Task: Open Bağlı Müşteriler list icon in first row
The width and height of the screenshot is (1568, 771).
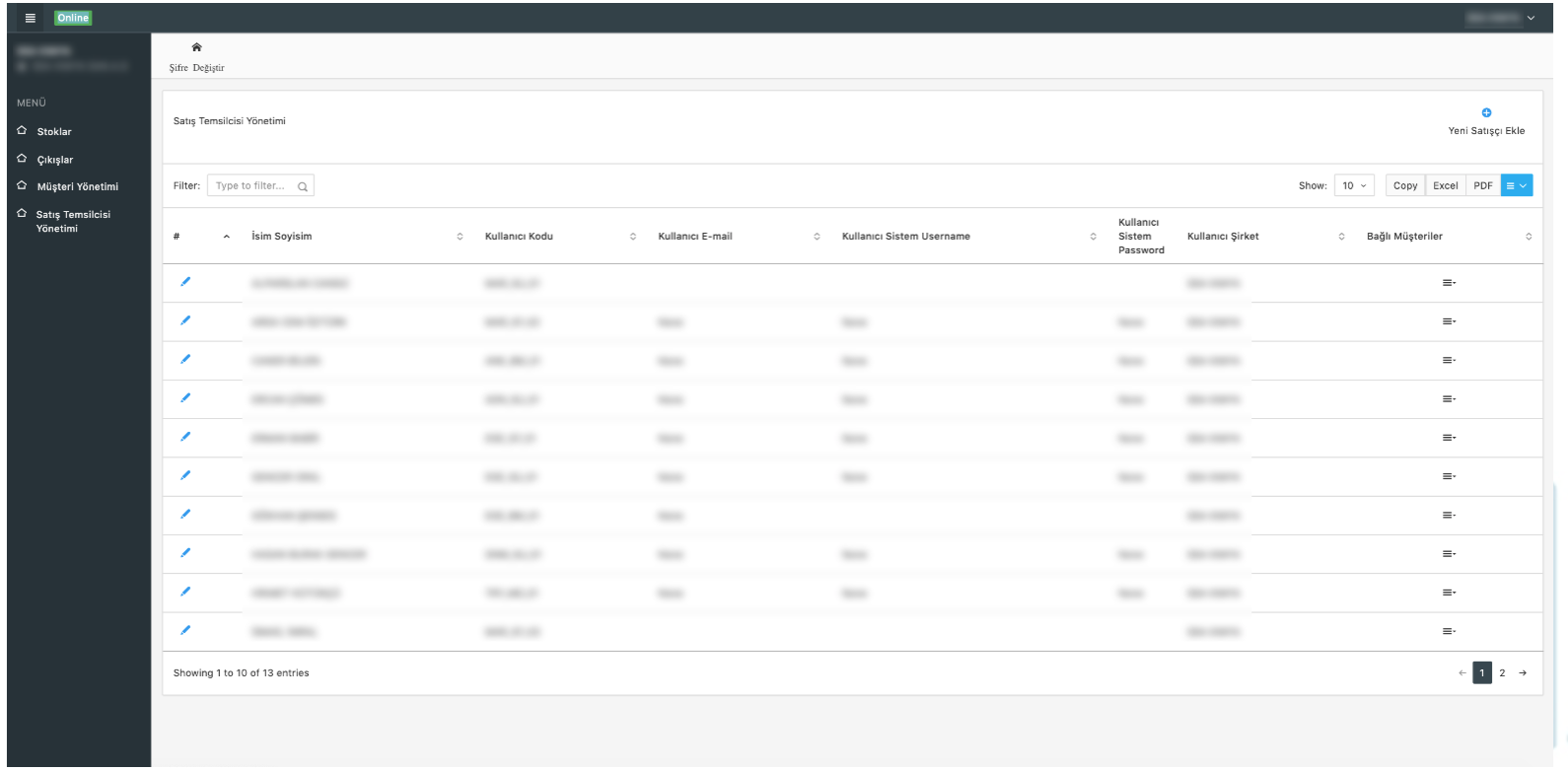Action: pos(1449,283)
